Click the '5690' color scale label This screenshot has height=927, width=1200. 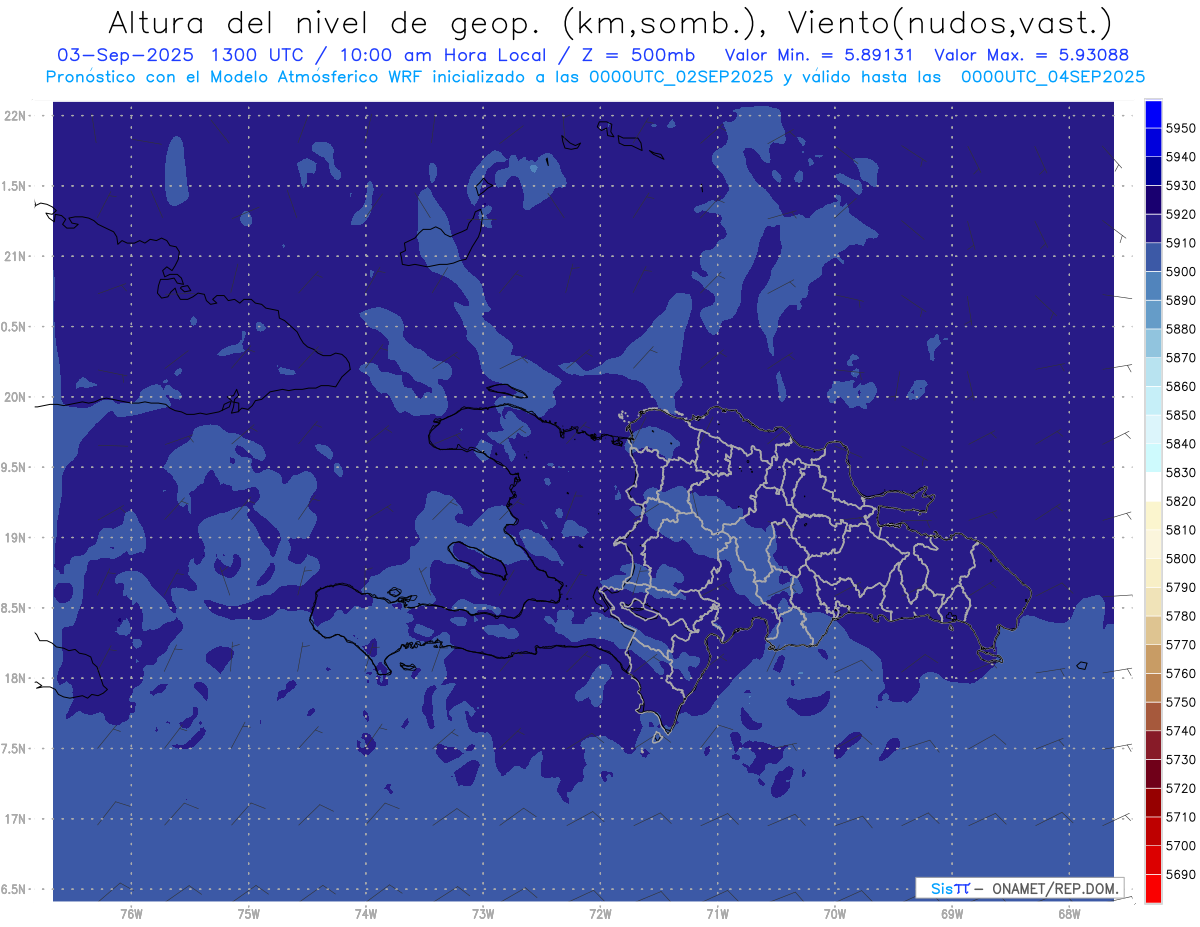coord(1180,874)
